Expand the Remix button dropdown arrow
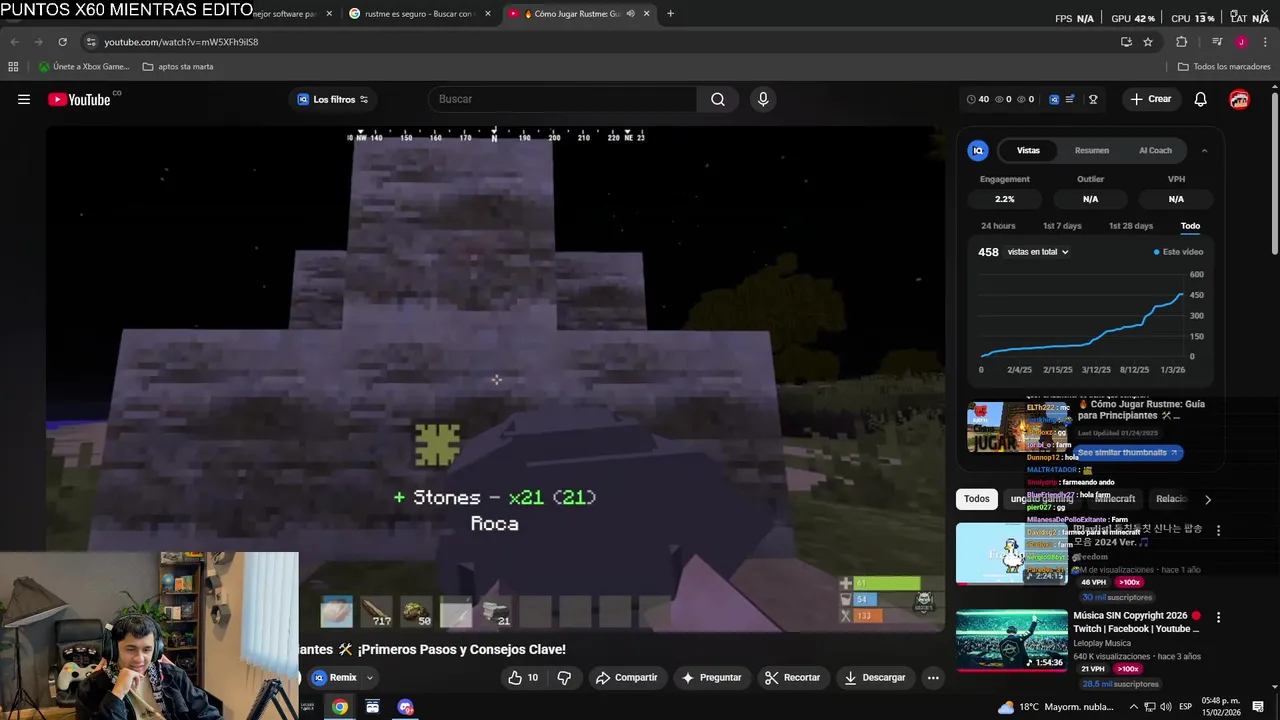This screenshot has height=720, width=1280. (369, 677)
